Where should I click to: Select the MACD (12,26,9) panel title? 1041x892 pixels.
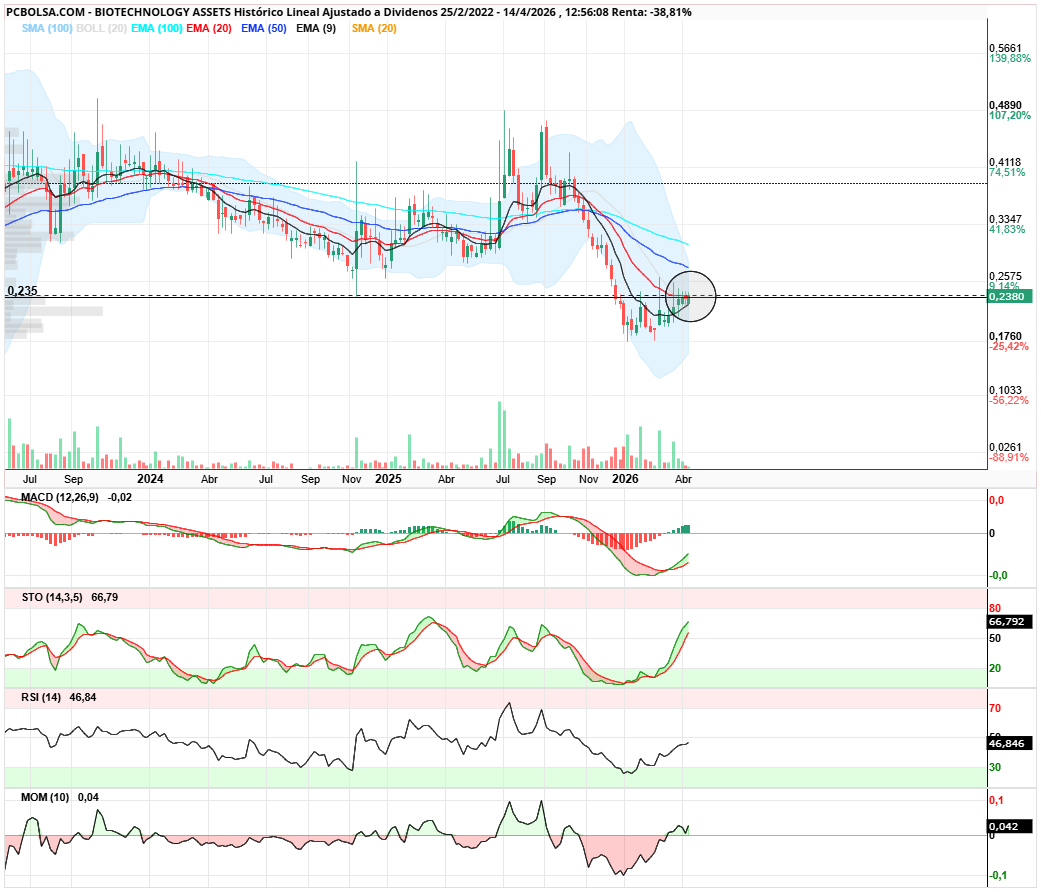(x=62, y=497)
